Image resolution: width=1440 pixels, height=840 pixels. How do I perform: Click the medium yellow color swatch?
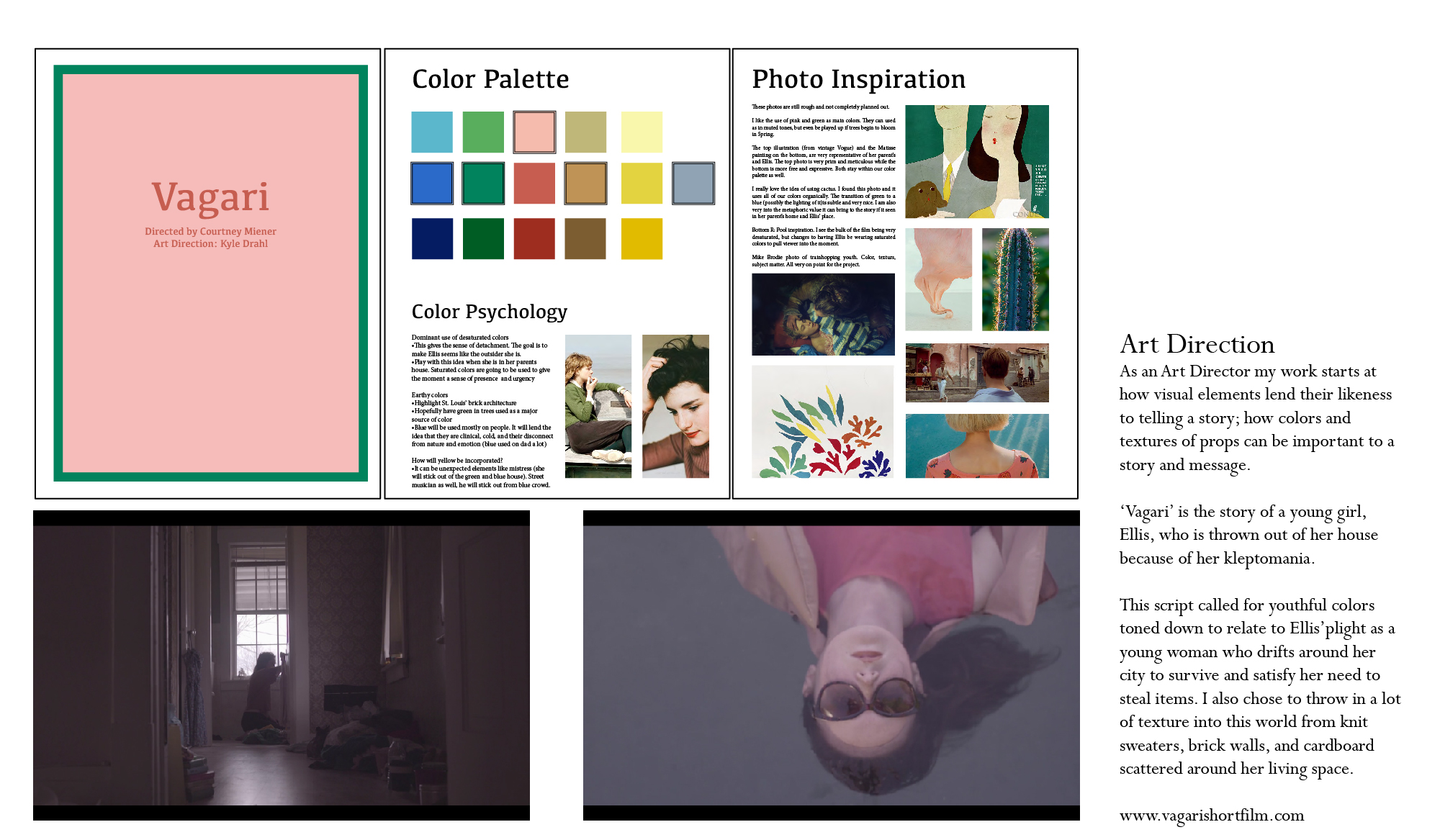[642, 183]
